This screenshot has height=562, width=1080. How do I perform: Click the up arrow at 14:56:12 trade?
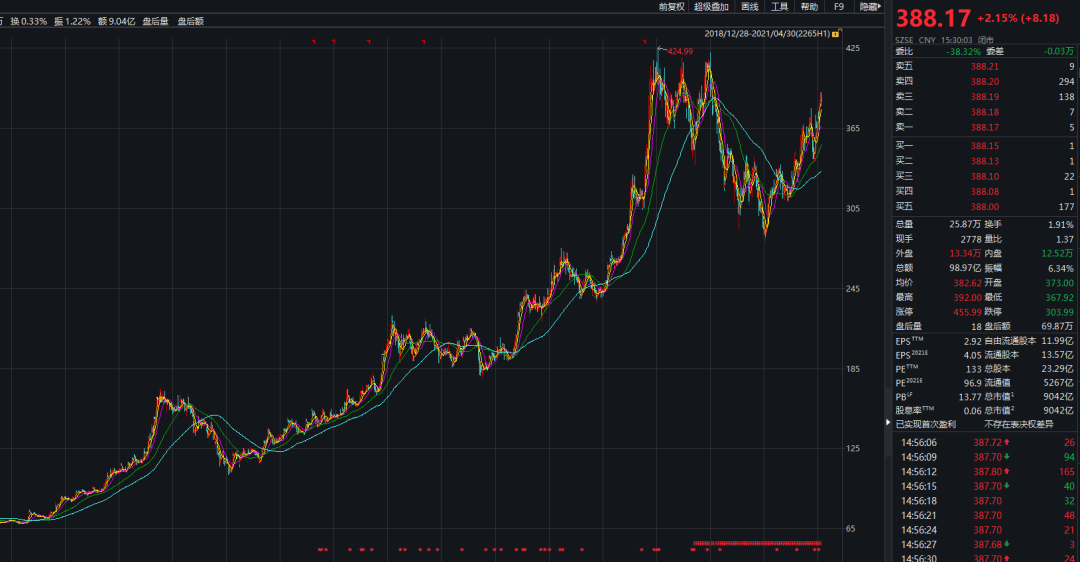pos(1006,471)
